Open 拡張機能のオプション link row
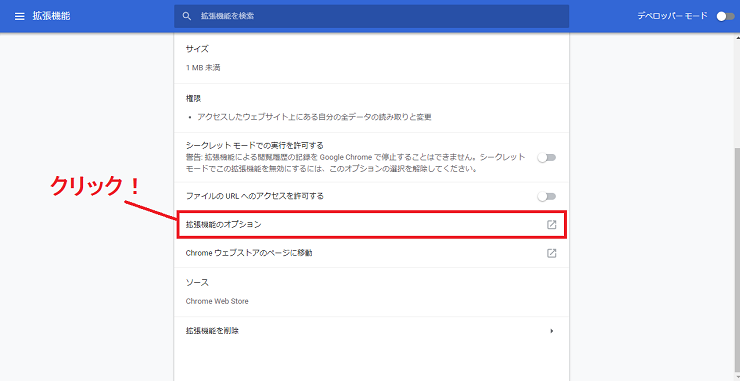Viewport: 740px width, 381px height. click(x=372, y=225)
